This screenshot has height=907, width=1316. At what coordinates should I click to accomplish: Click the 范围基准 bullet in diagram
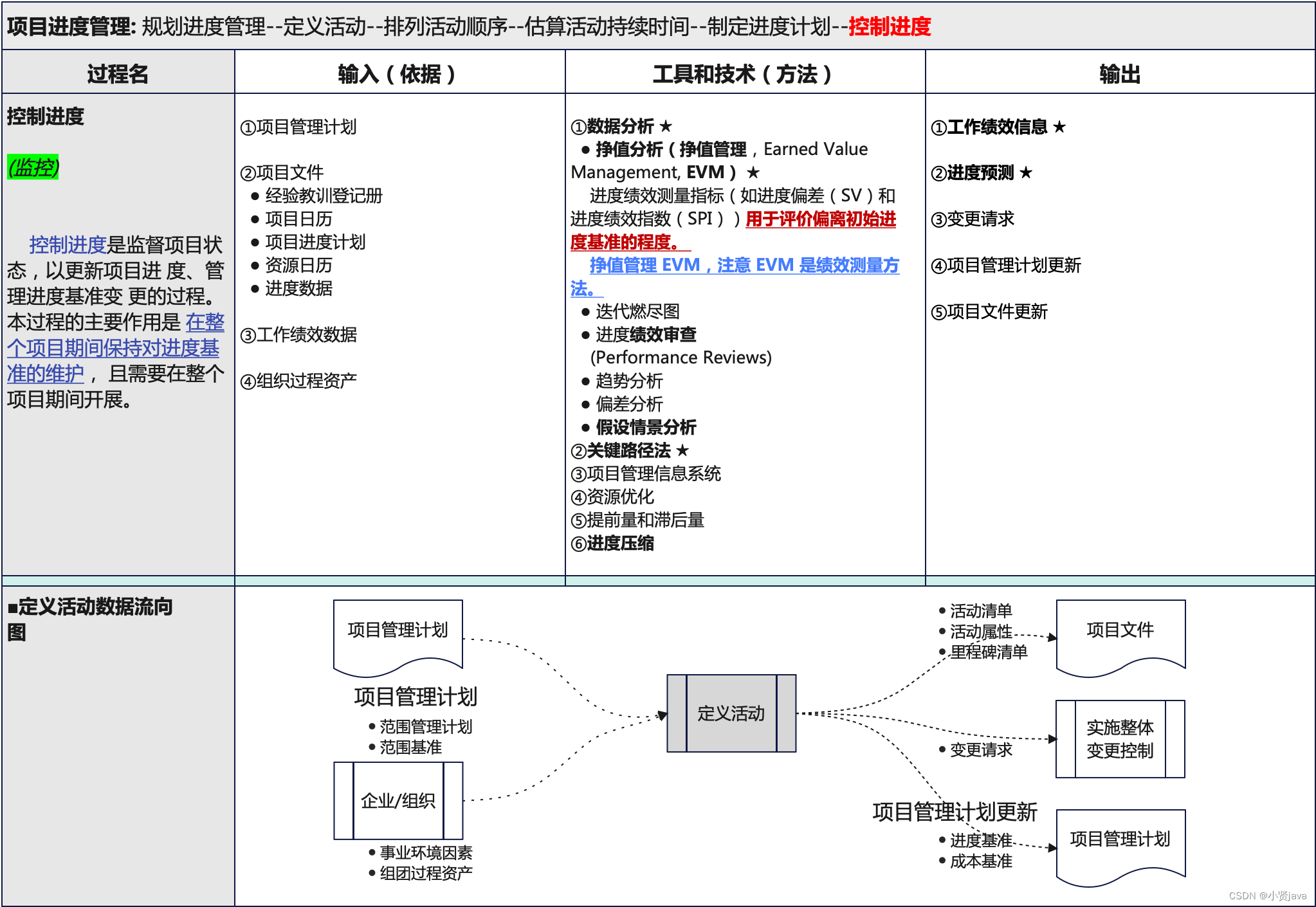tap(405, 747)
